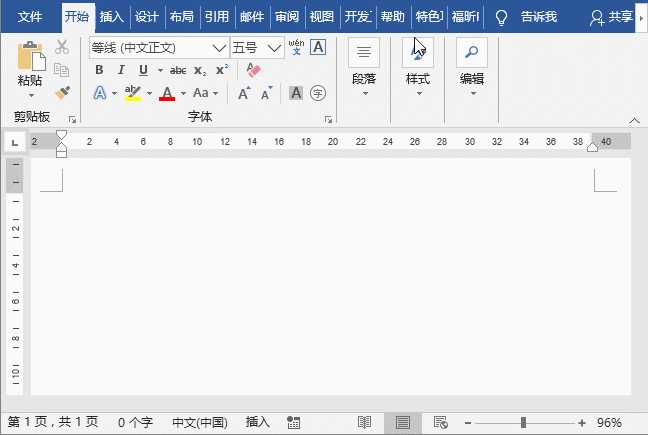This screenshot has width=648, height=435.
Task: Switch to Web Layout view icon
Action: click(441, 423)
